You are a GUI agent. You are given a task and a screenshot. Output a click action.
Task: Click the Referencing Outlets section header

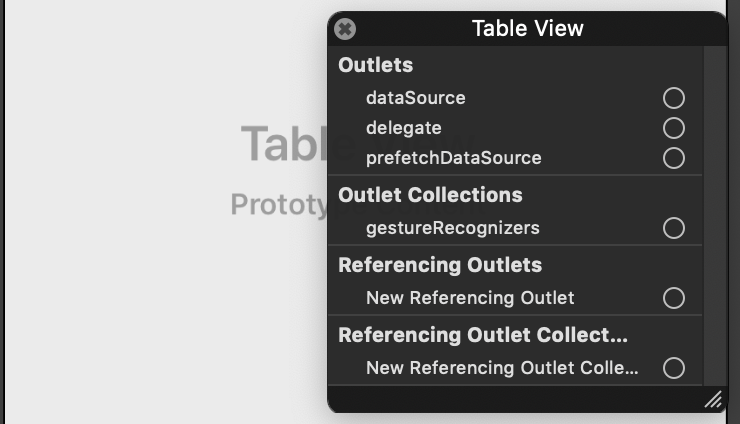click(x=440, y=265)
